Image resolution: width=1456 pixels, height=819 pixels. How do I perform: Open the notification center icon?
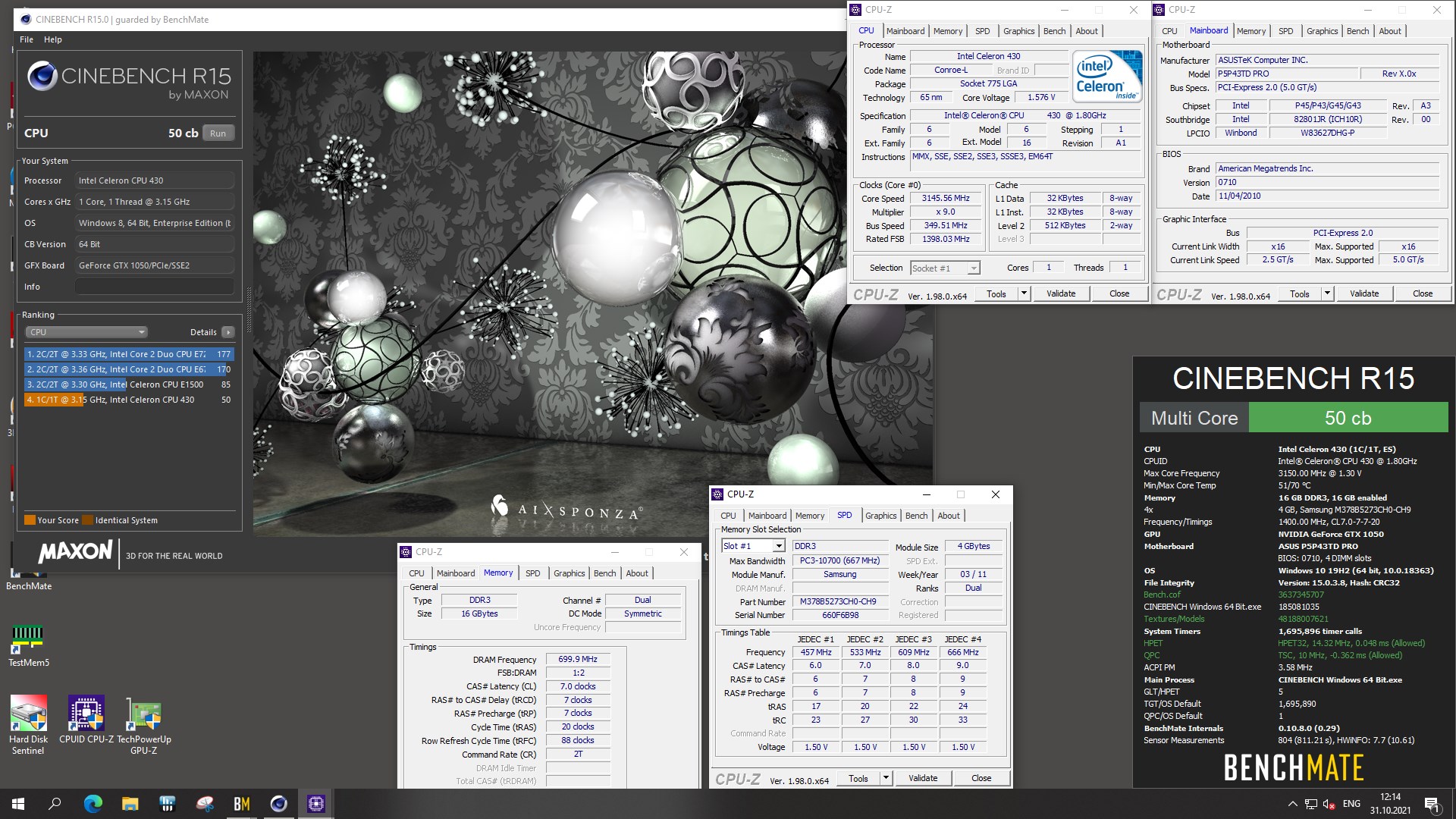click(x=1432, y=804)
